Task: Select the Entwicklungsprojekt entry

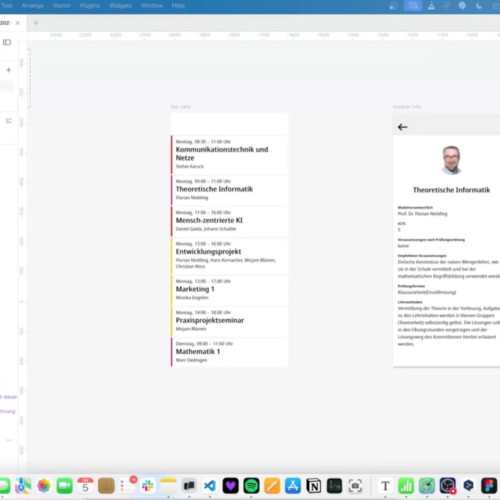Action: pos(229,256)
